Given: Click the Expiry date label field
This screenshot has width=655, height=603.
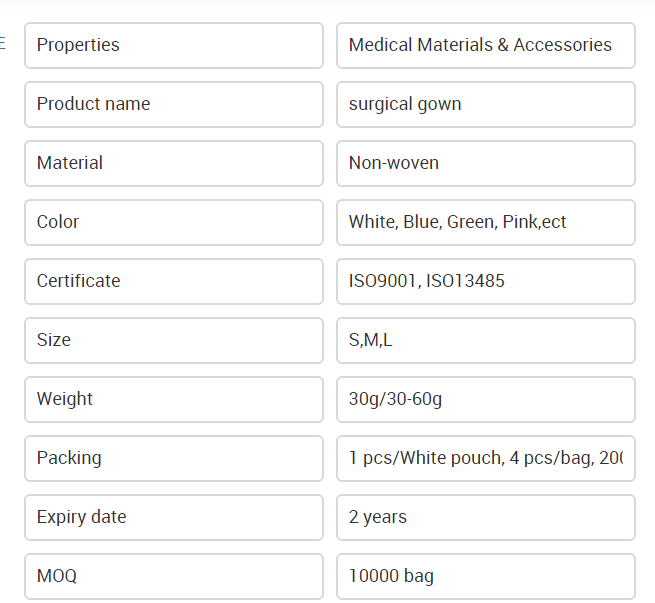Looking at the screenshot, I should click(174, 517).
